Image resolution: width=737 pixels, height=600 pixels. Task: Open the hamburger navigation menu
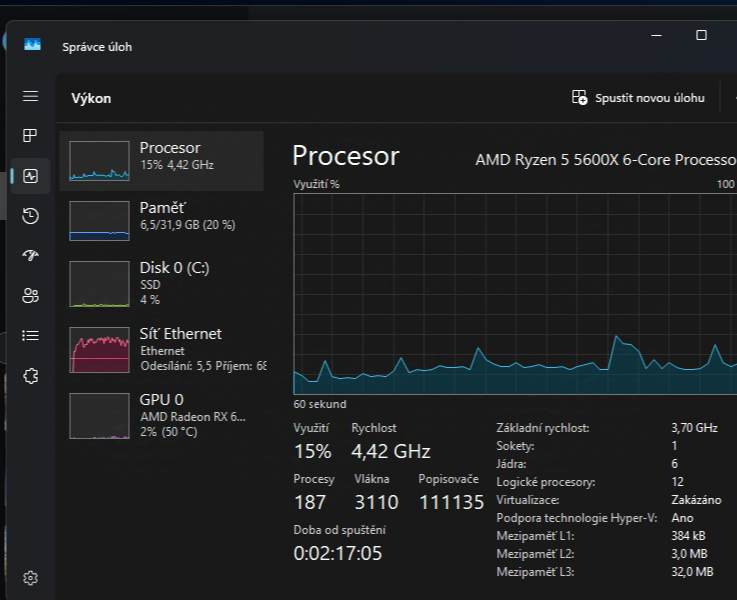tap(30, 96)
